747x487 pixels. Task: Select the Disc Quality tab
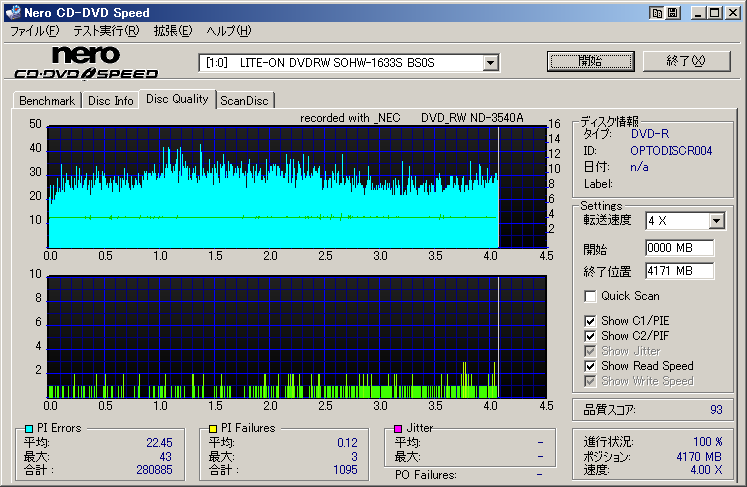[x=177, y=99]
